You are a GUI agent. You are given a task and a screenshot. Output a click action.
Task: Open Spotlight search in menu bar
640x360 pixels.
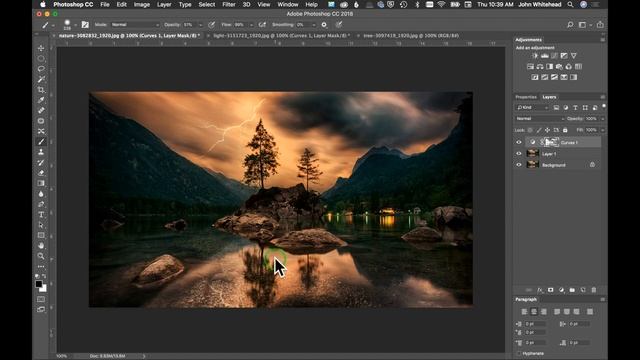tap(570, 4)
